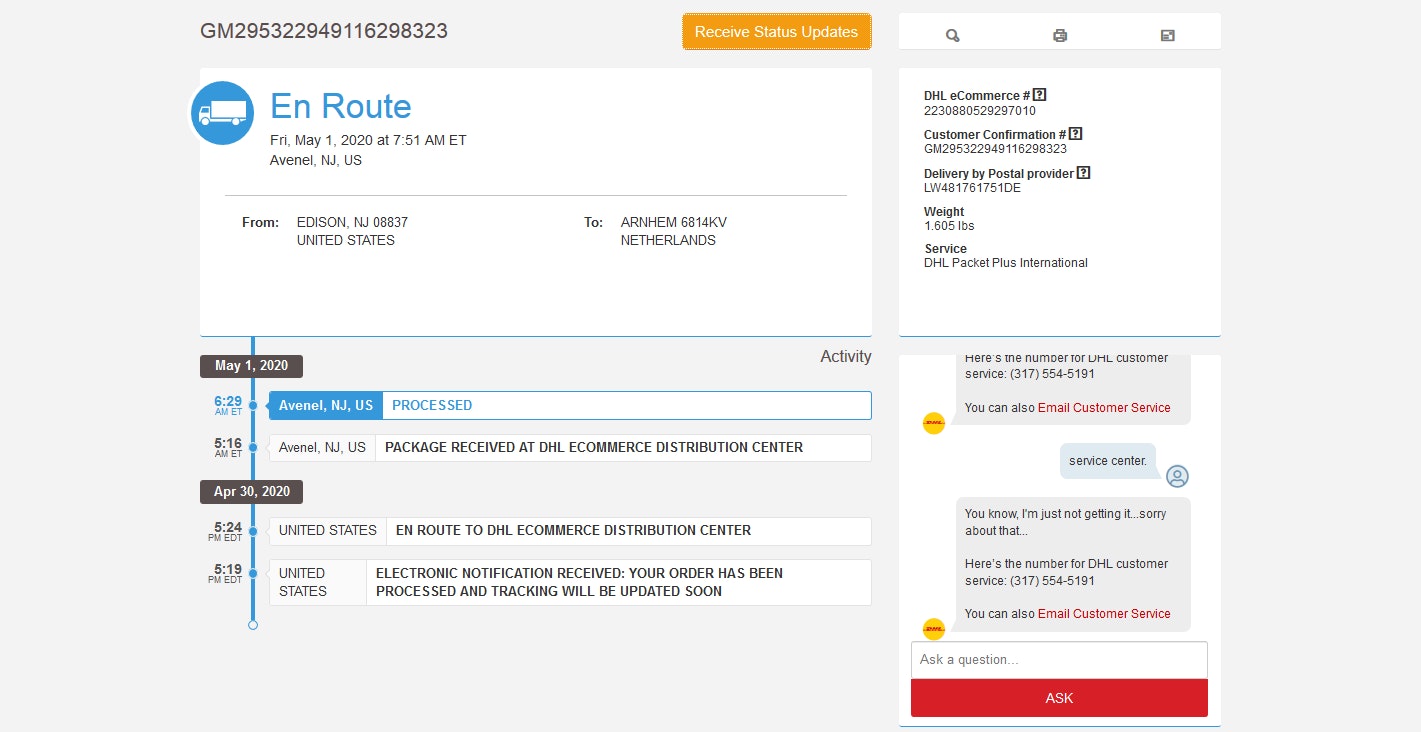Click the blue delivery truck status icon
This screenshot has width=1421, height=732.
222,113
